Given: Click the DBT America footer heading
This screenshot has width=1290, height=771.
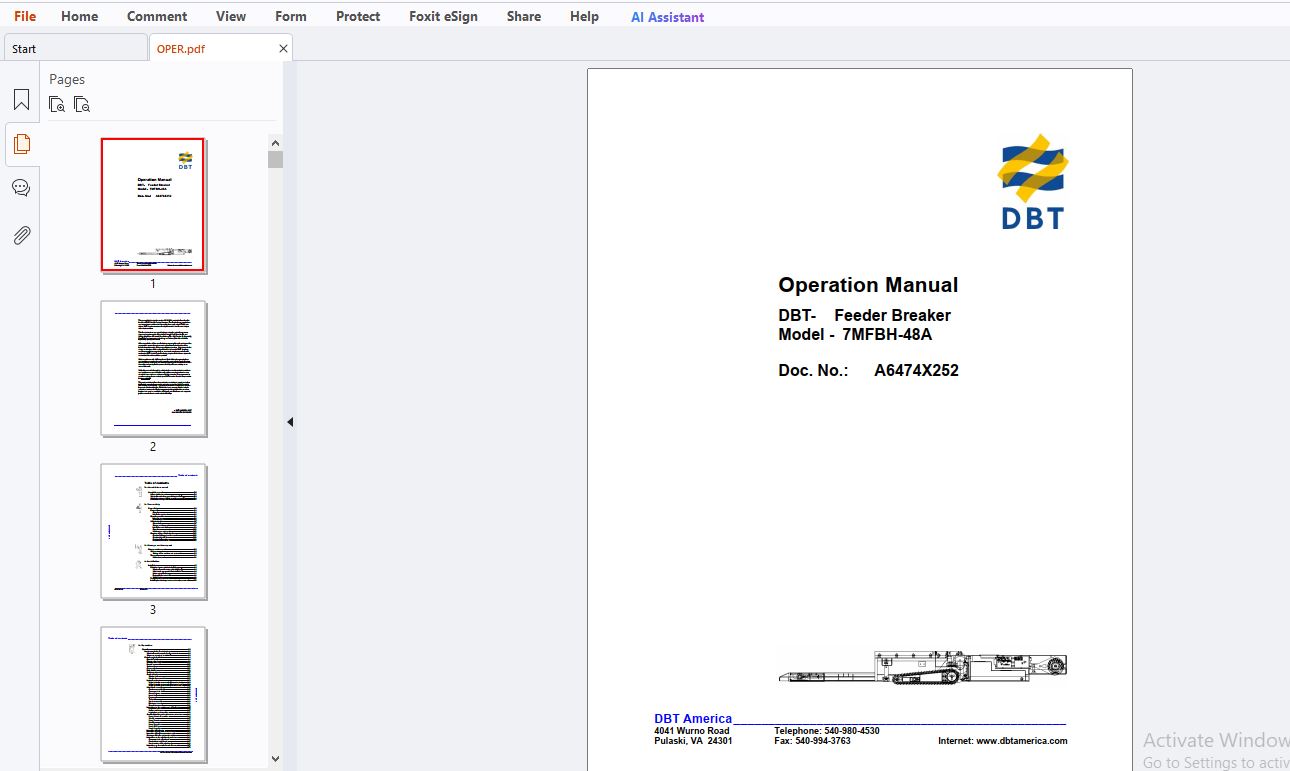Looking at the screenshot, I should pos(693,718).
